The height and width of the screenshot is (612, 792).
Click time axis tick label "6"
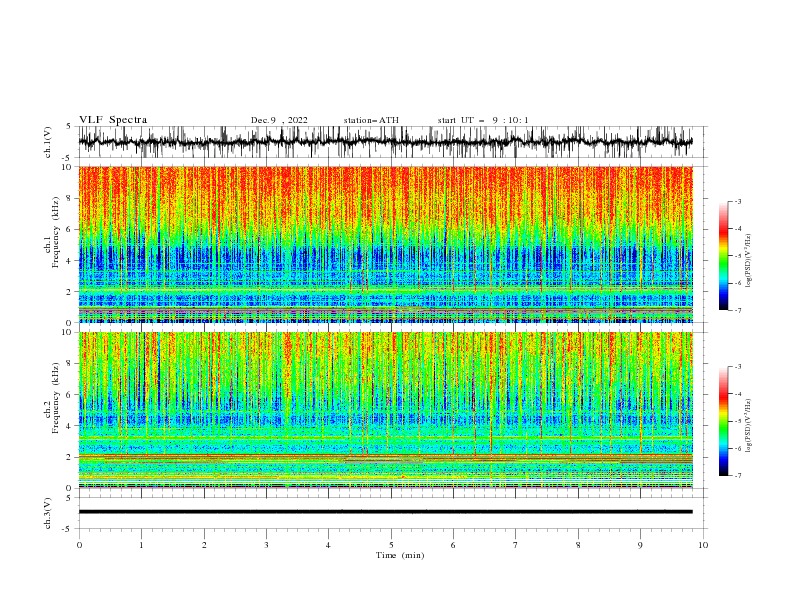[453, 545]
